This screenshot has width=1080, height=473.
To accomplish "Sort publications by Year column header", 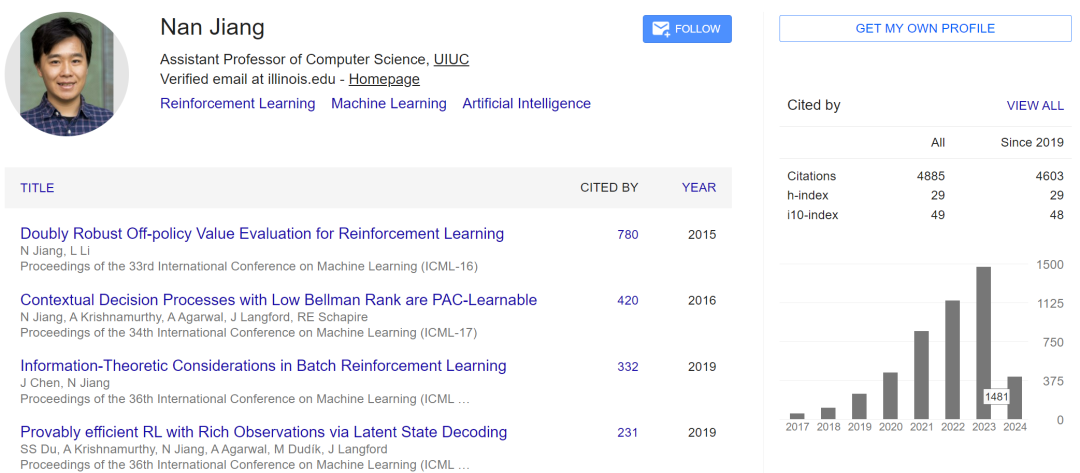I will pos(698,187).
